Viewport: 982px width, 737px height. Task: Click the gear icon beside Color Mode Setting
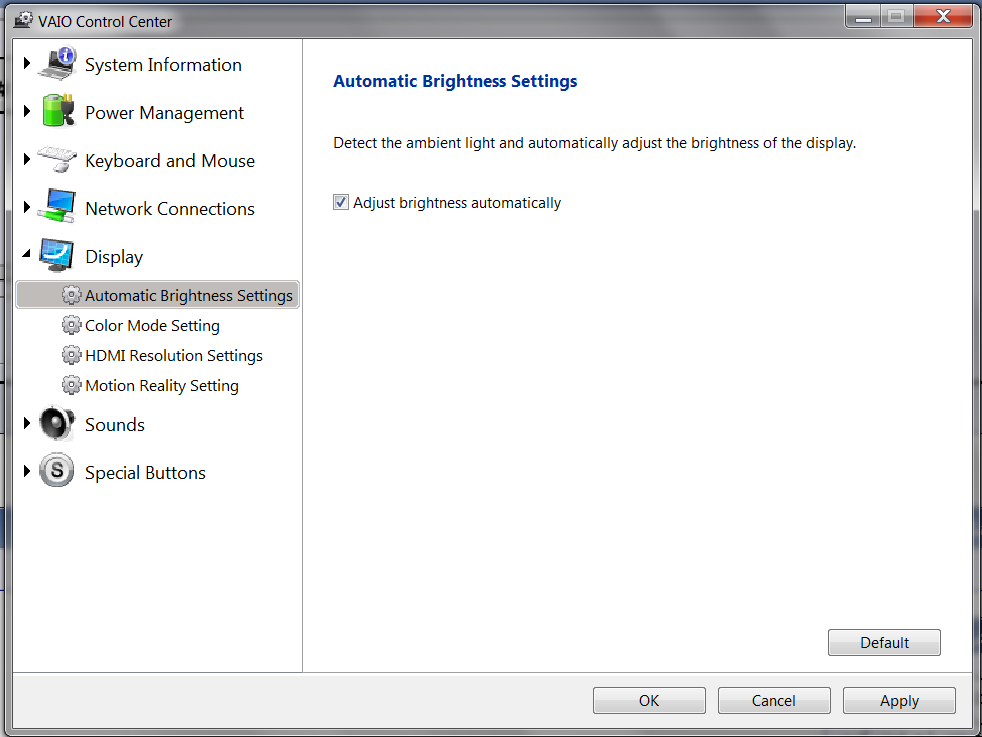coord(71,325)
